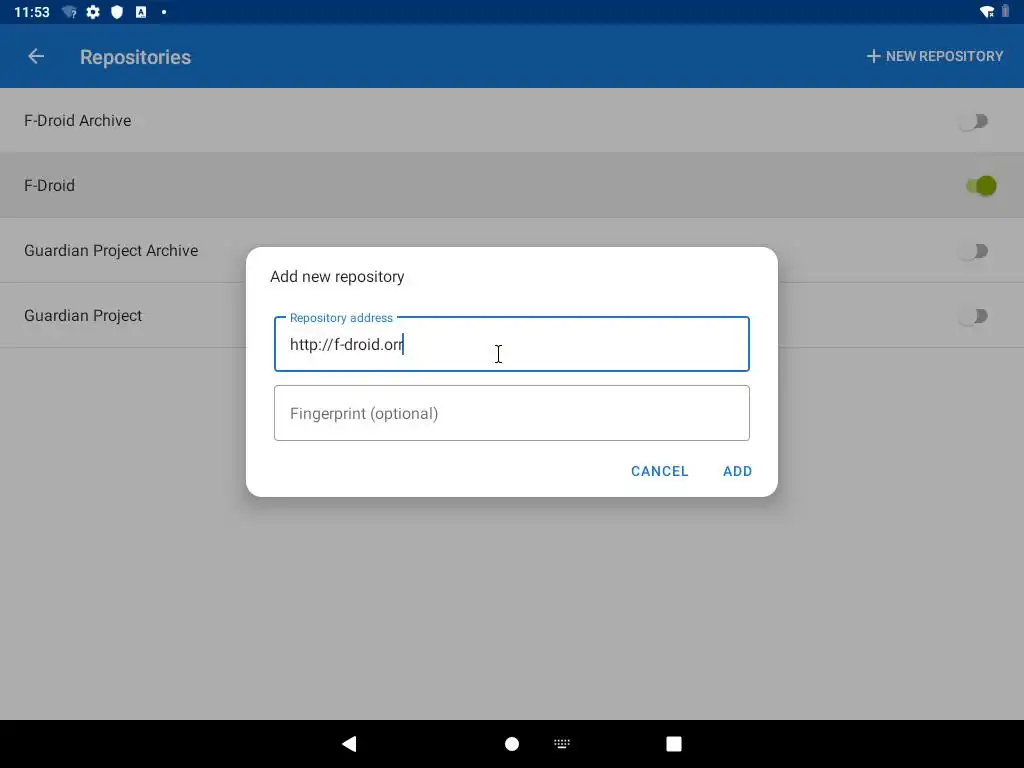The width and height of the screenshot is (1024, 768).
Task: Tap the Wi-Fi signal status icon
Action: point(987,12)
